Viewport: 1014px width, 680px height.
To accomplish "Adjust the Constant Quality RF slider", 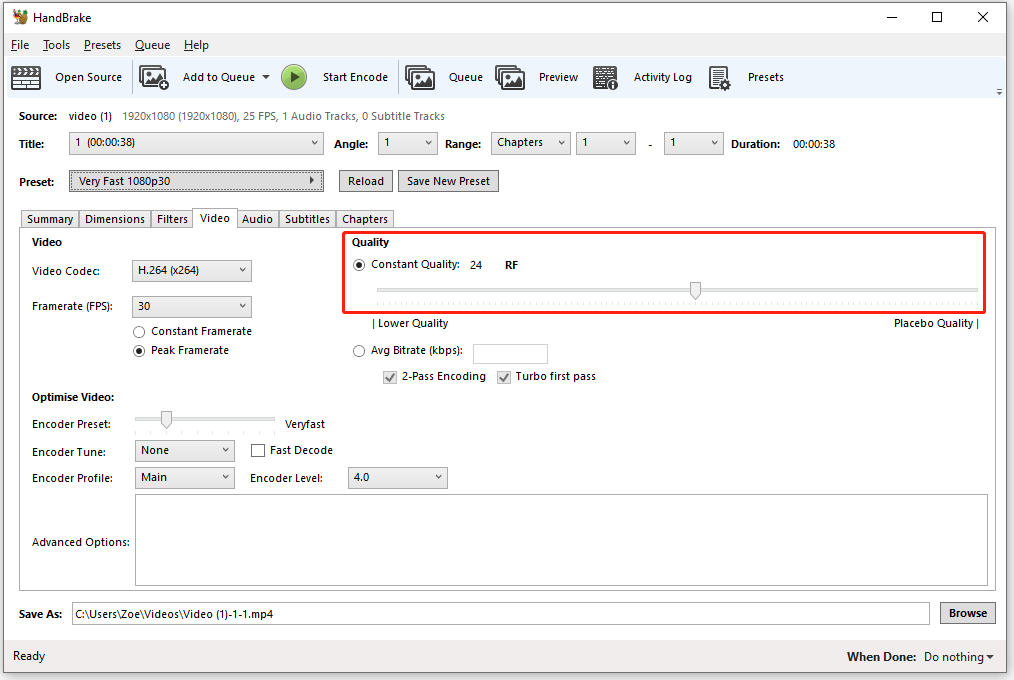I will [695, 290].
